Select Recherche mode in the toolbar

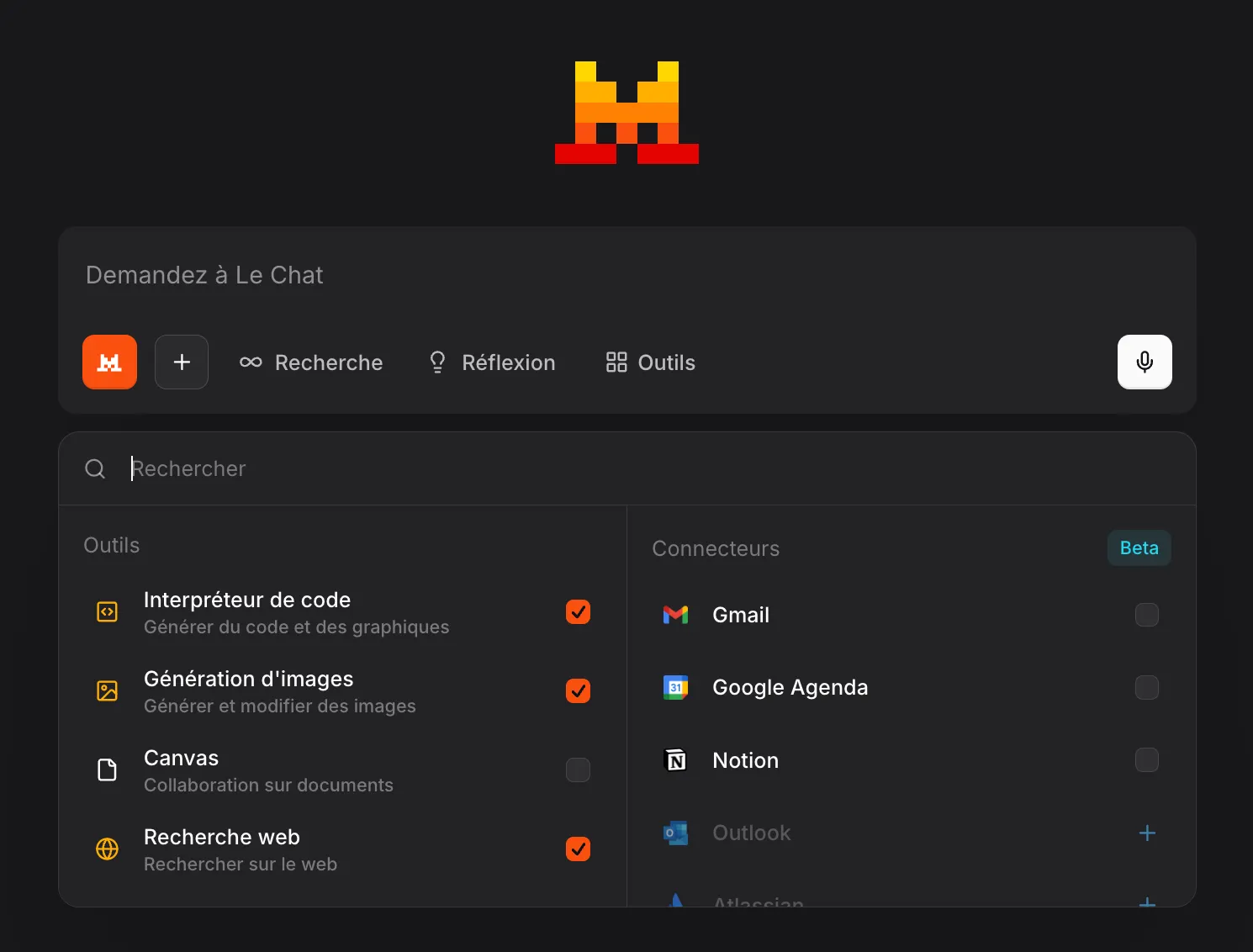pyautogui.click(x=311, y=362)
